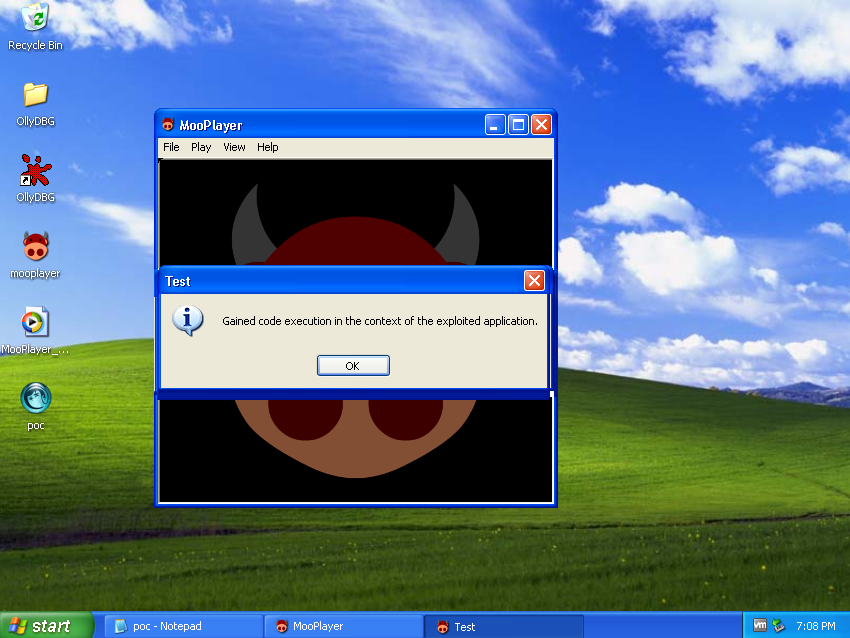This screenshot has width=850, height=638.
Task: Click OK in the Test dialog
Action: 353,365
